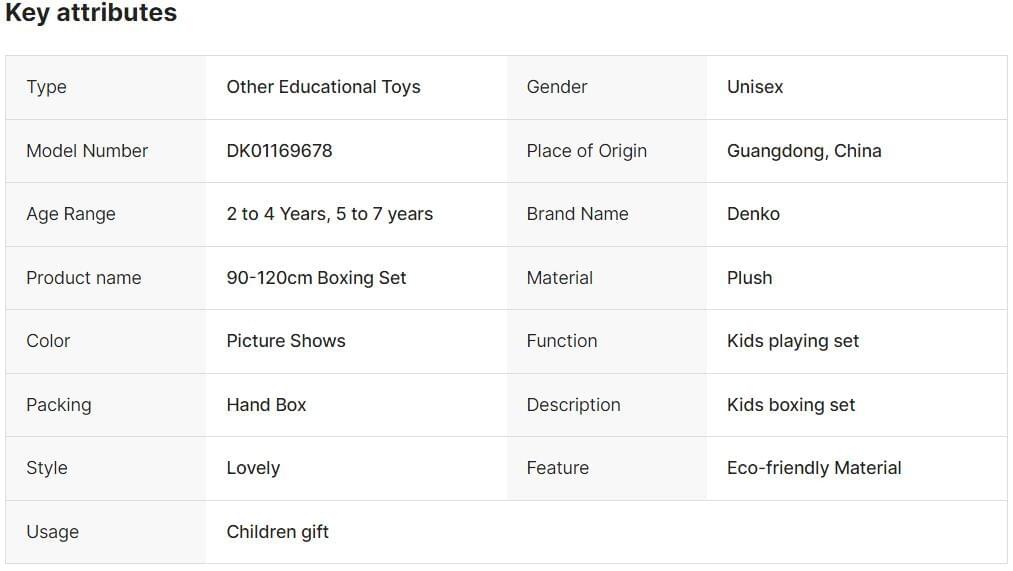
Task: Click the Place of Origin label
Action: coord(586,151)
